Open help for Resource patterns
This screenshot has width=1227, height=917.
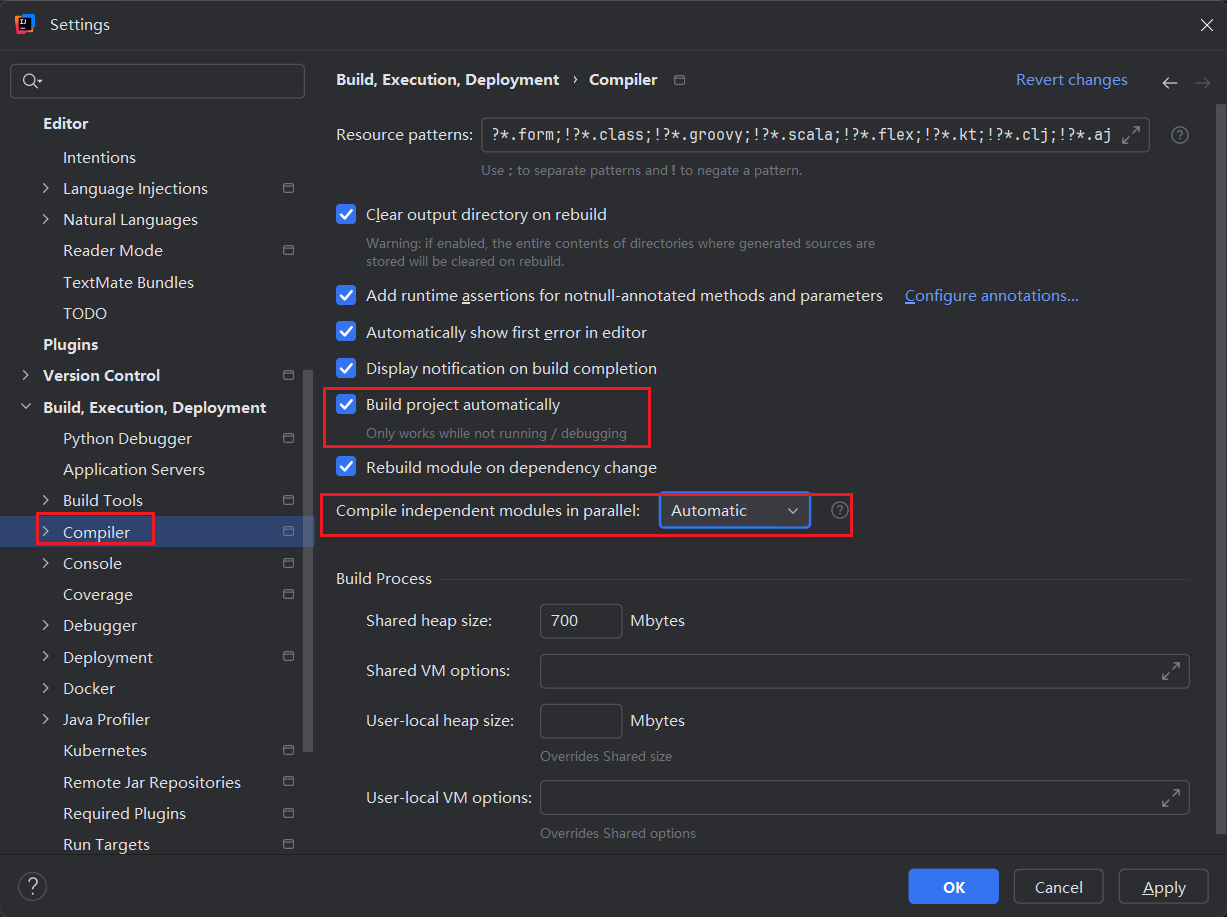point(1180,135)
